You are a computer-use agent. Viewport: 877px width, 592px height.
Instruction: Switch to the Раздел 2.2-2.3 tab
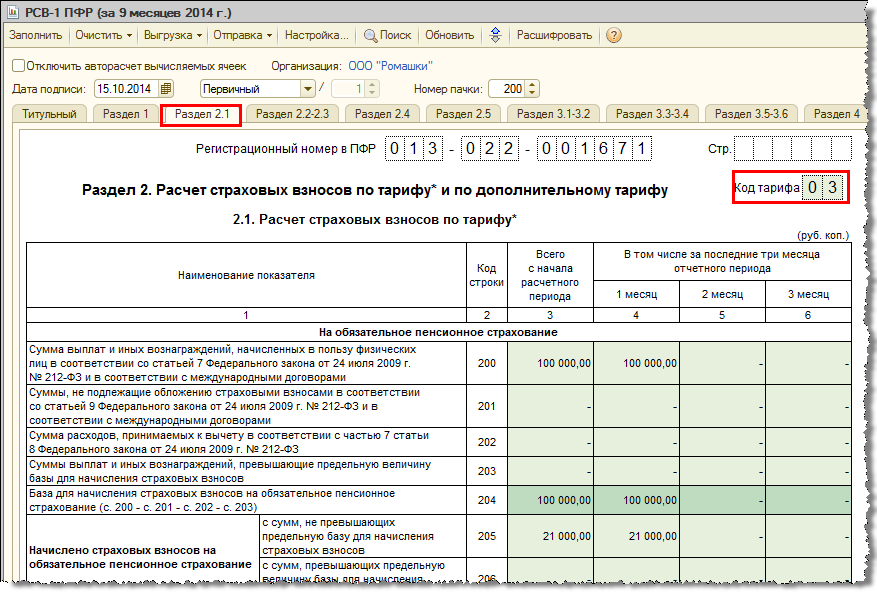point(293,114)
